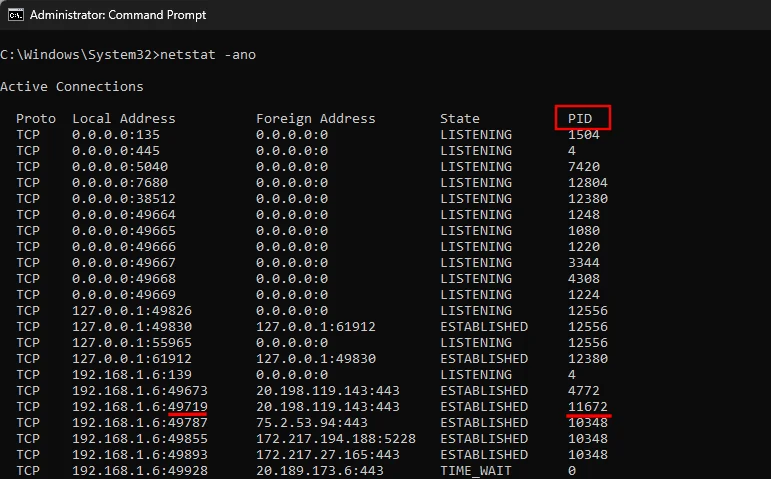Image resolution: width=771 pixels, height=479 pixels.
Task: Select foreign address 172.217.27.165:443
Action: (327, 454)
